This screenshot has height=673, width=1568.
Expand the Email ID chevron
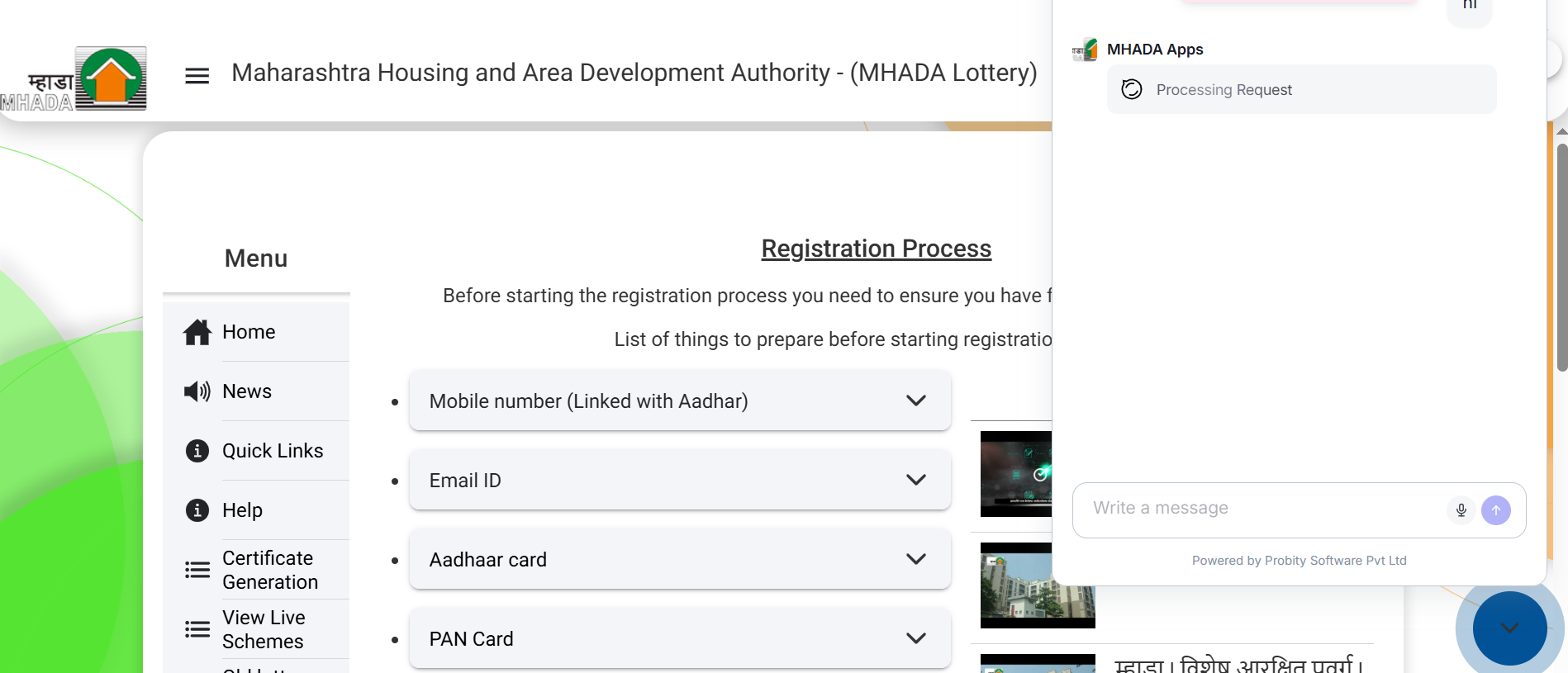[916, 480]
